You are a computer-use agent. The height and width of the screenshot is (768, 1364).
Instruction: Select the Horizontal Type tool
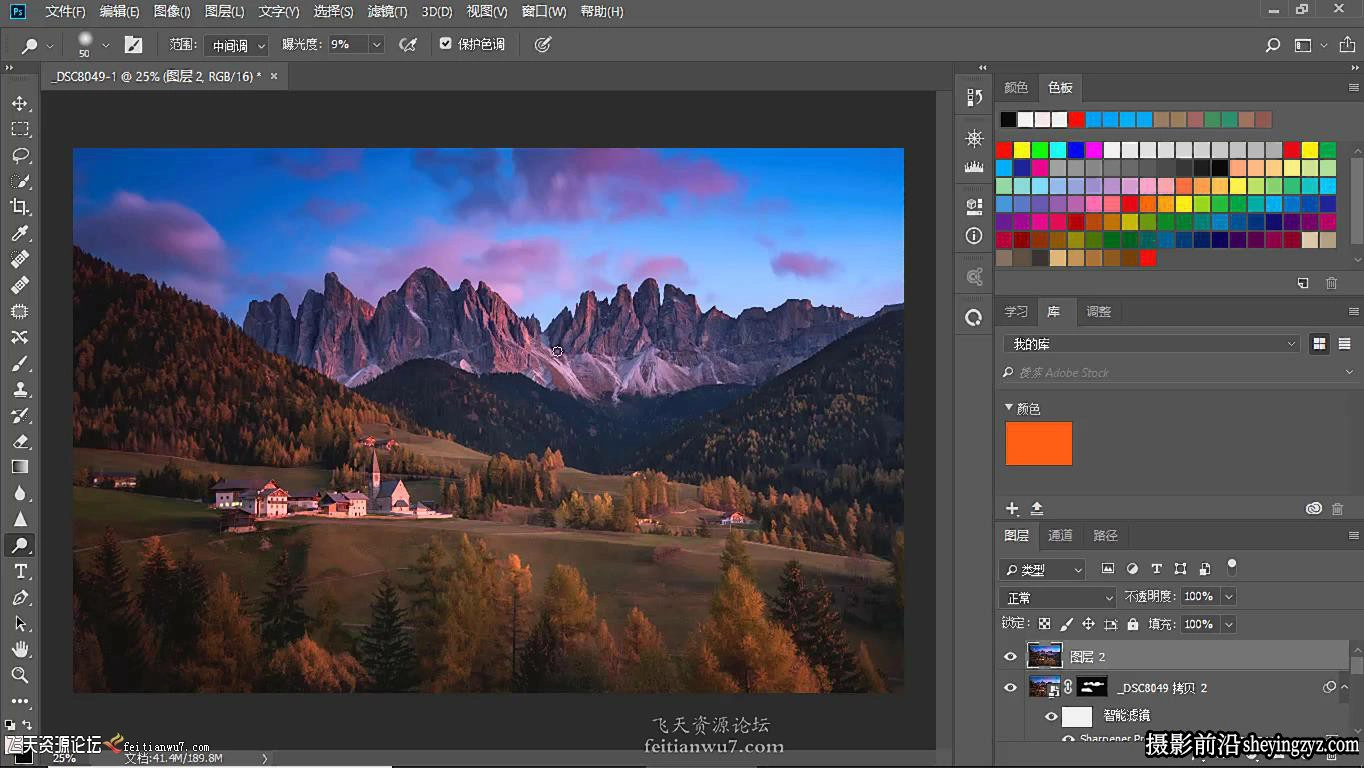[20, 571]
